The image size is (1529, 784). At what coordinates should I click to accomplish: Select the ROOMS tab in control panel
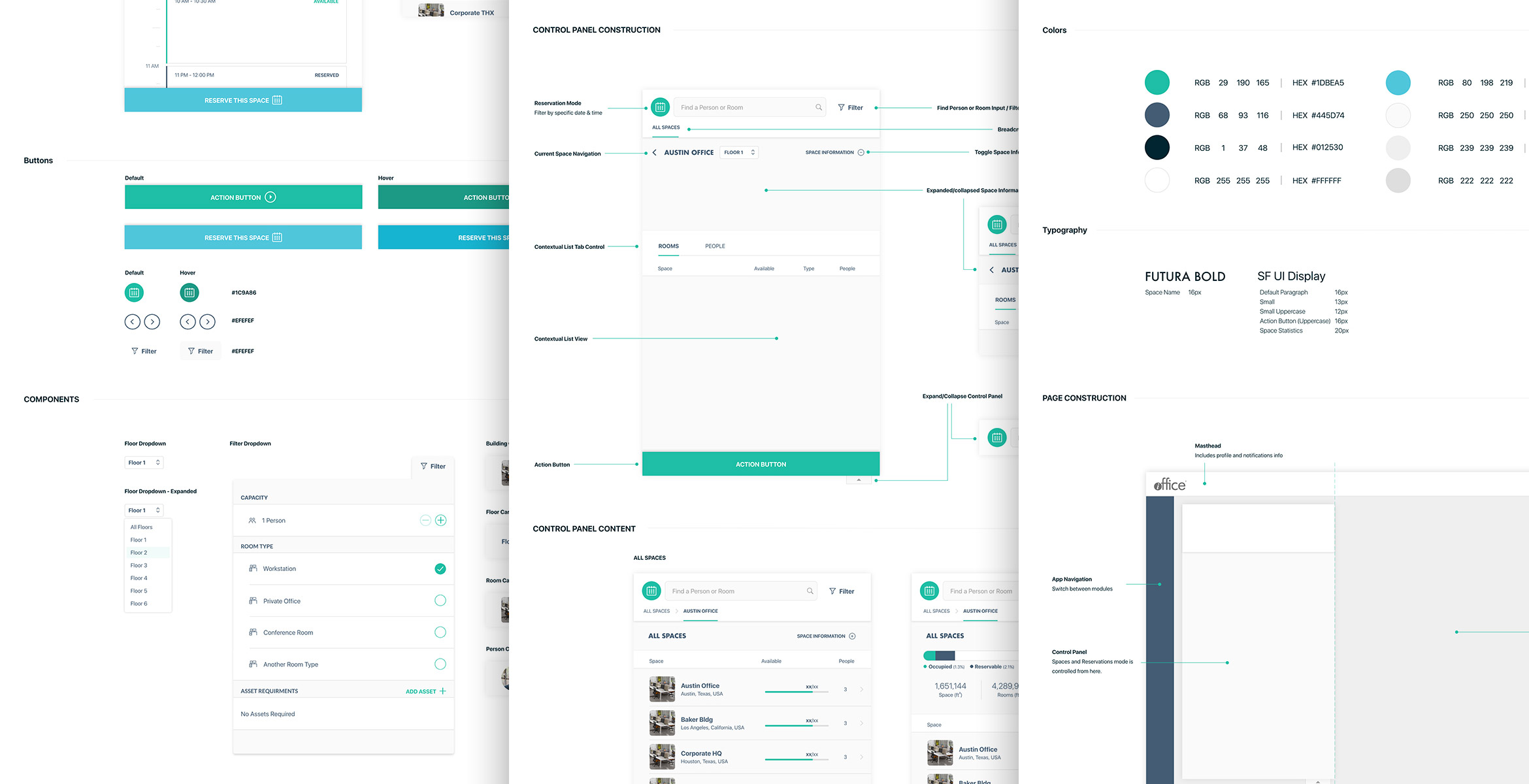coord(668,245)
